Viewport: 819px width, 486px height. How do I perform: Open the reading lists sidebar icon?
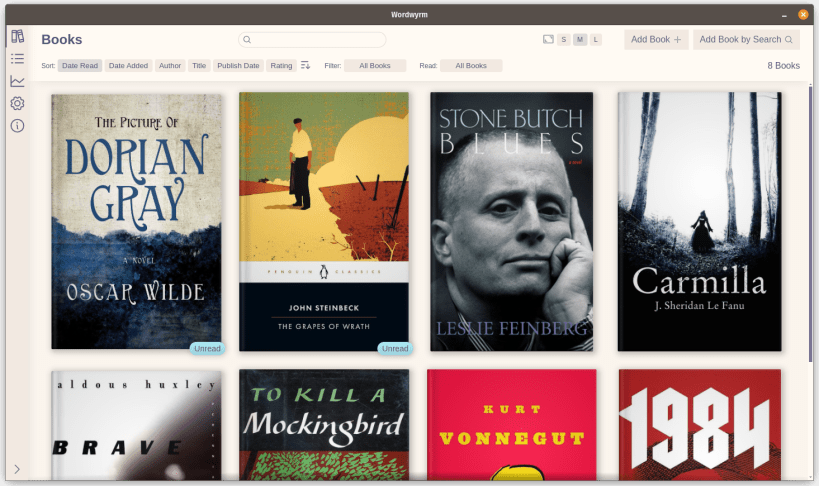click(x=17, y=59)
